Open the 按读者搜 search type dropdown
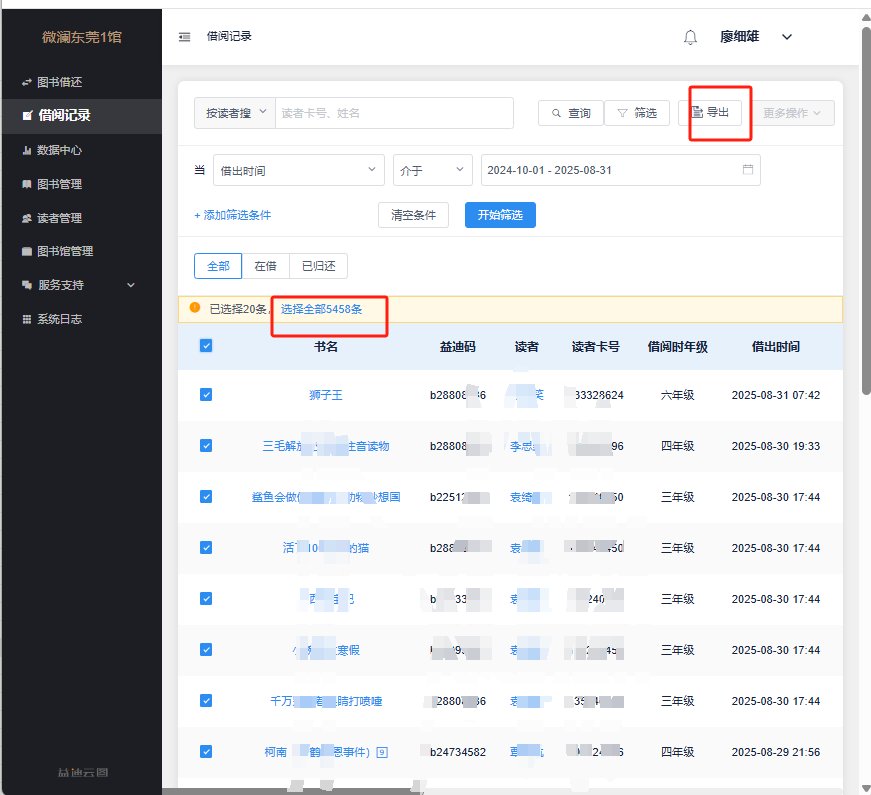This screenshot has height=795, width=871. click(234, 113)
